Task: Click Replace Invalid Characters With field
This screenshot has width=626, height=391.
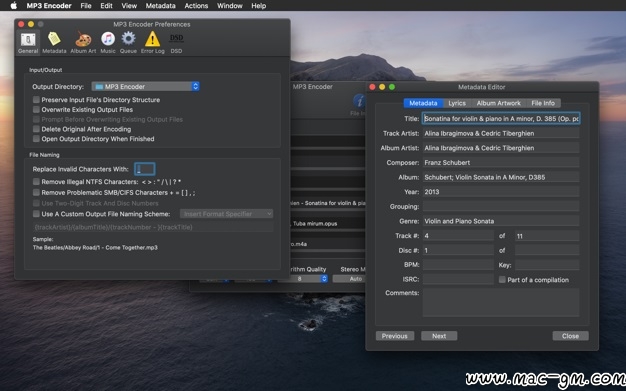Action: (145, 169)
